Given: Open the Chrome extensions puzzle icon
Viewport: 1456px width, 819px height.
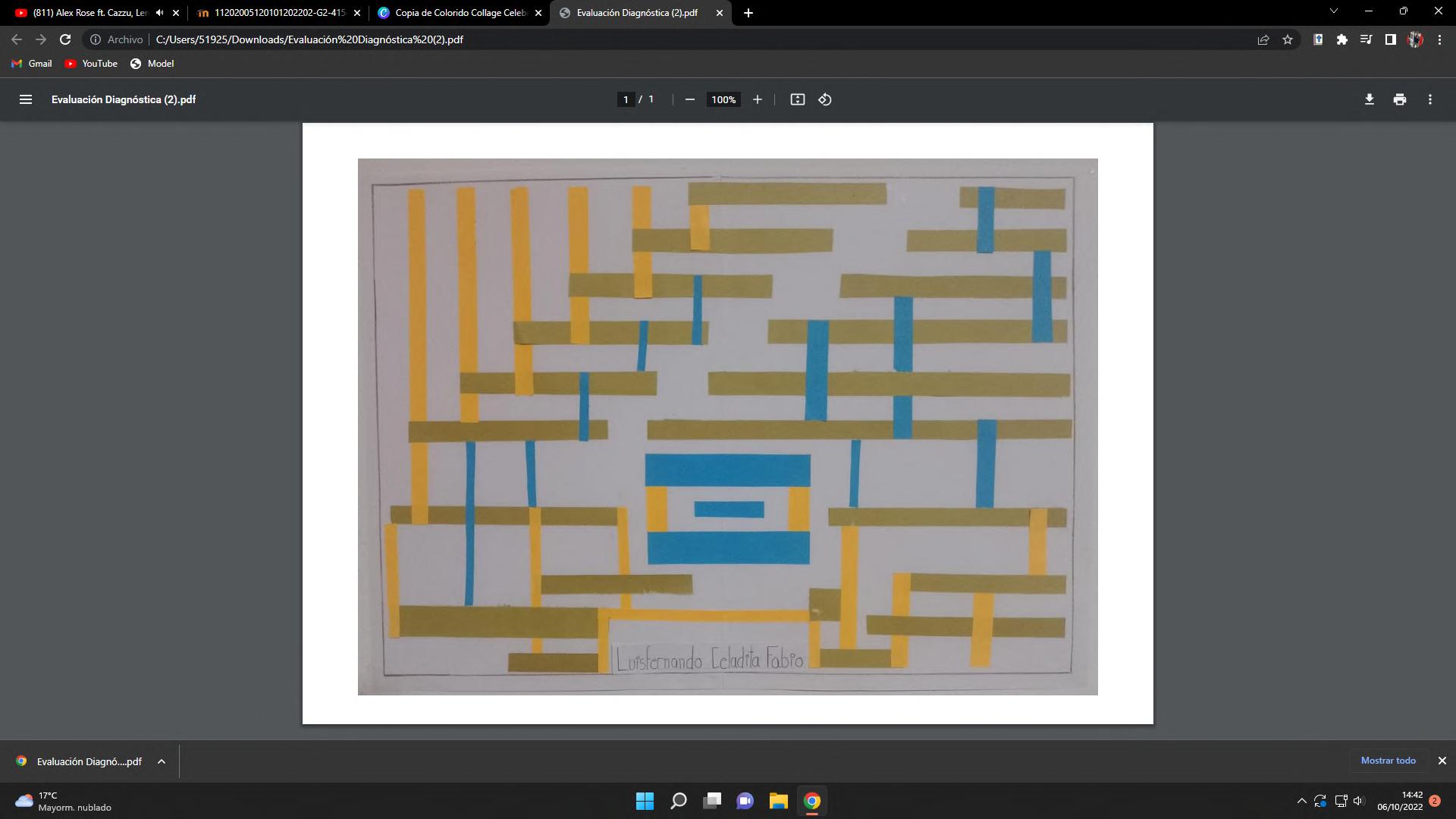Looking at the screenshot, I should (1341, 39).
